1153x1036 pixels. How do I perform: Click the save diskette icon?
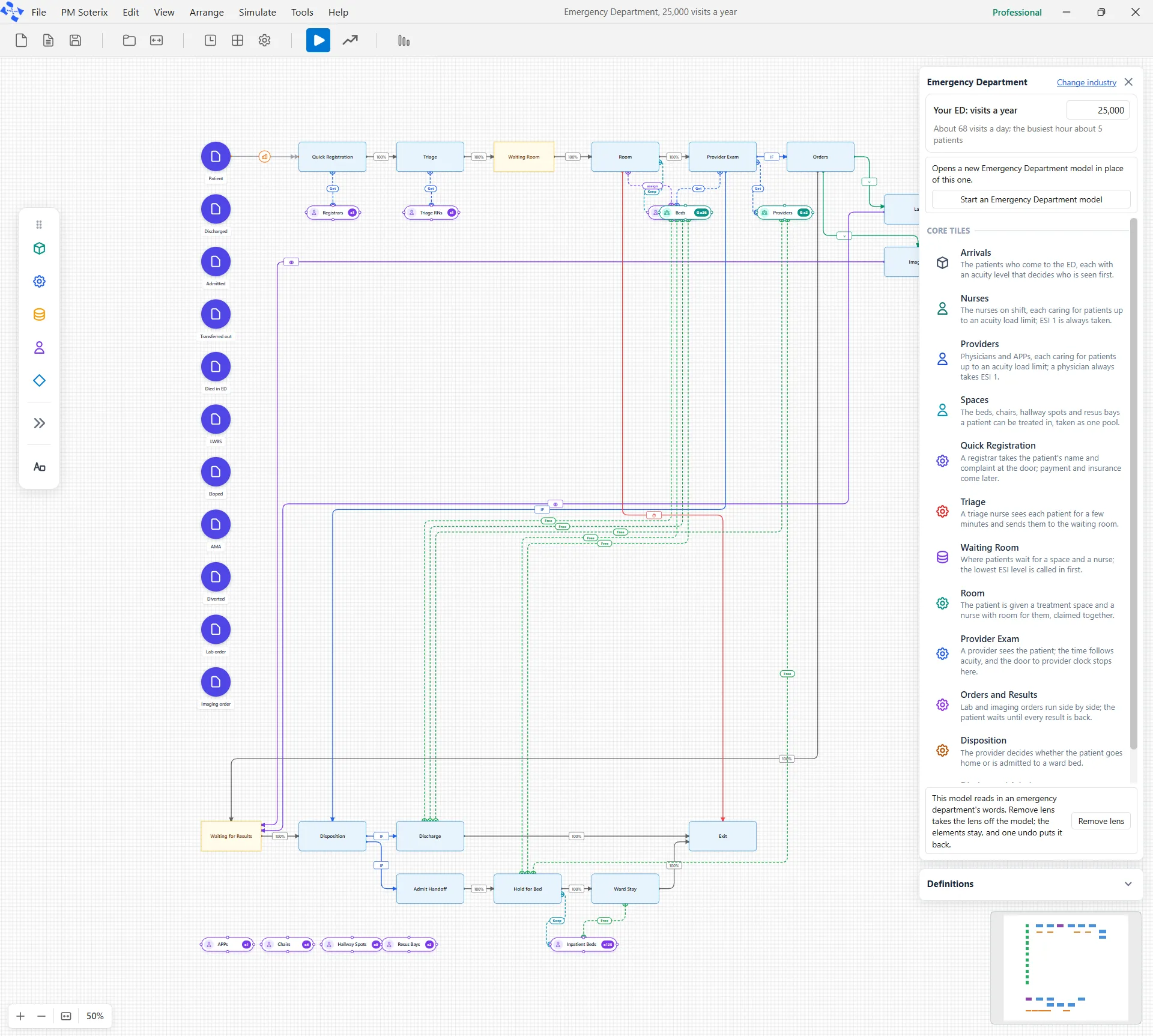point(75,40)
